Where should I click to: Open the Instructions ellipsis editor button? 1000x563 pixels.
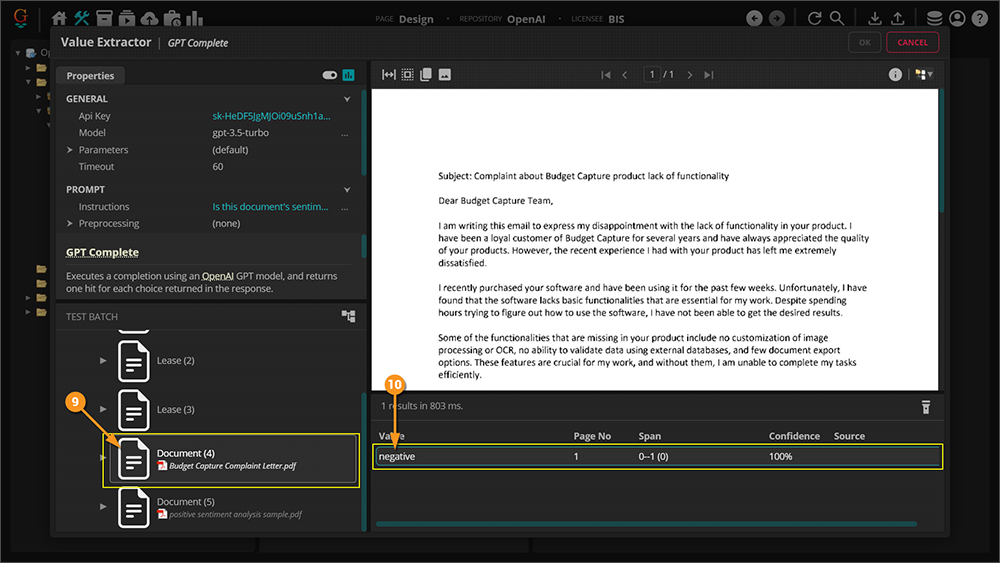(x=345, y=207)
